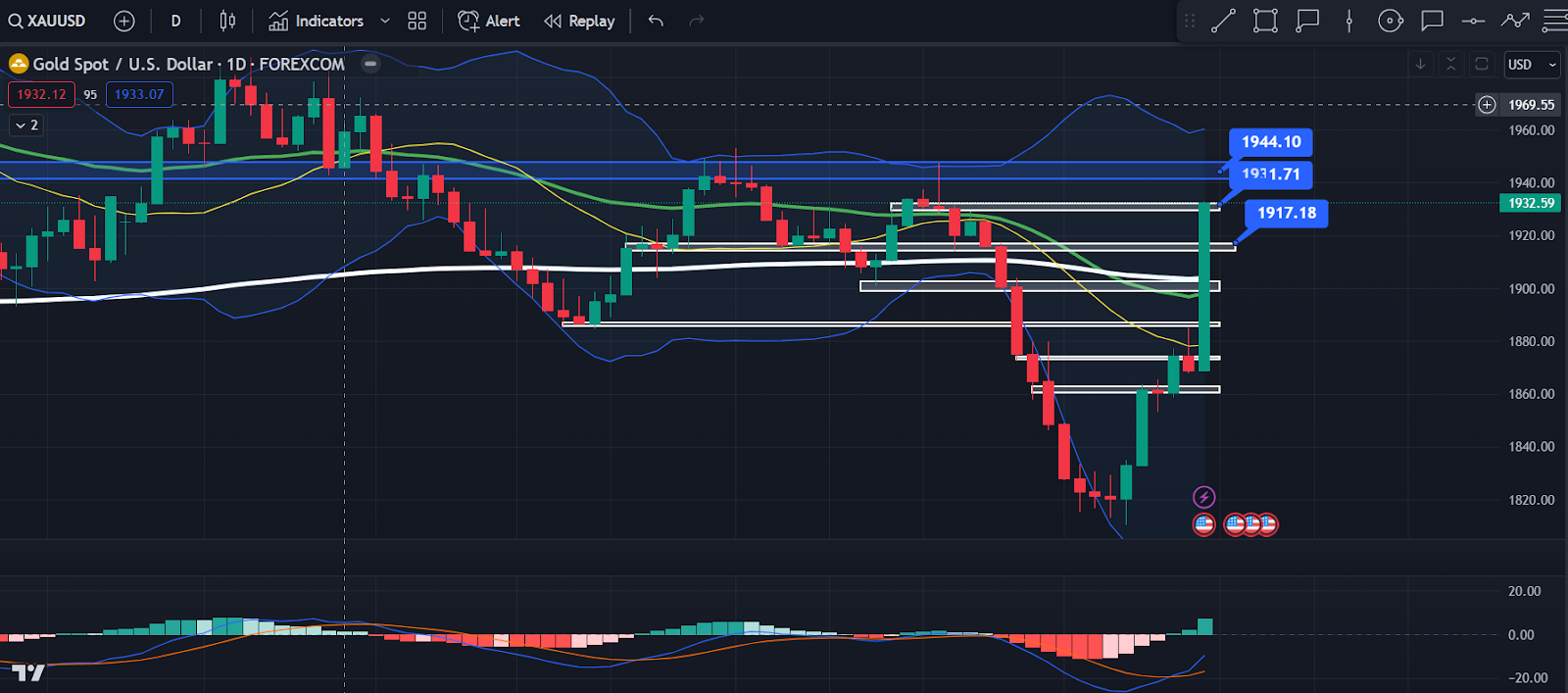Click the 1820.00 price scale label

[x=1532, y=500]
